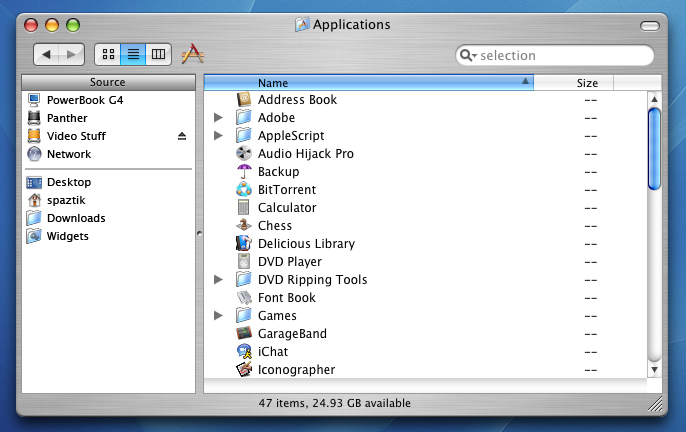Open the Network globe icon

(34, 154)
